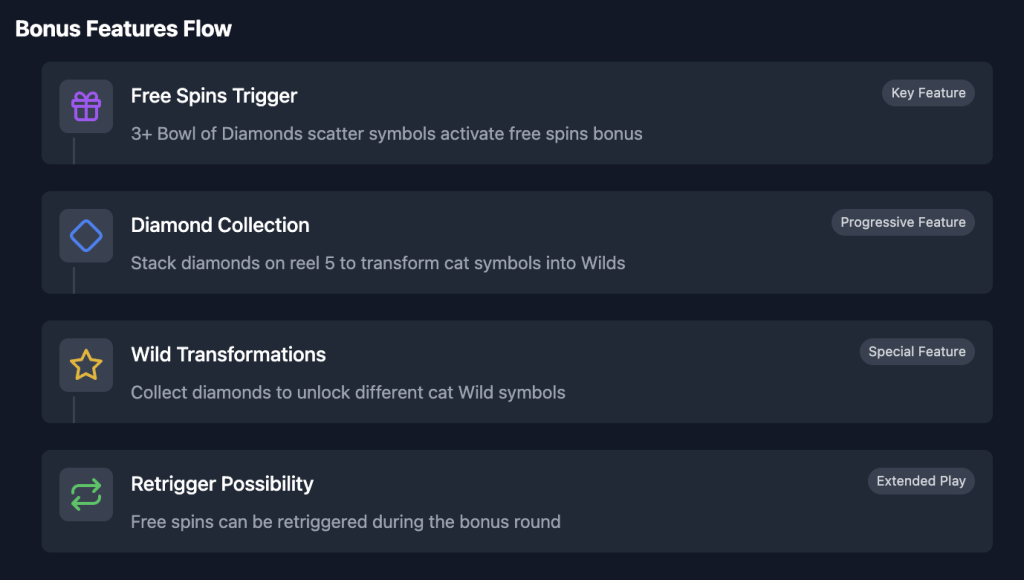Click the Free Spins Trigger card background
This screenshot has width=1024, height=580.
(517, 113)
